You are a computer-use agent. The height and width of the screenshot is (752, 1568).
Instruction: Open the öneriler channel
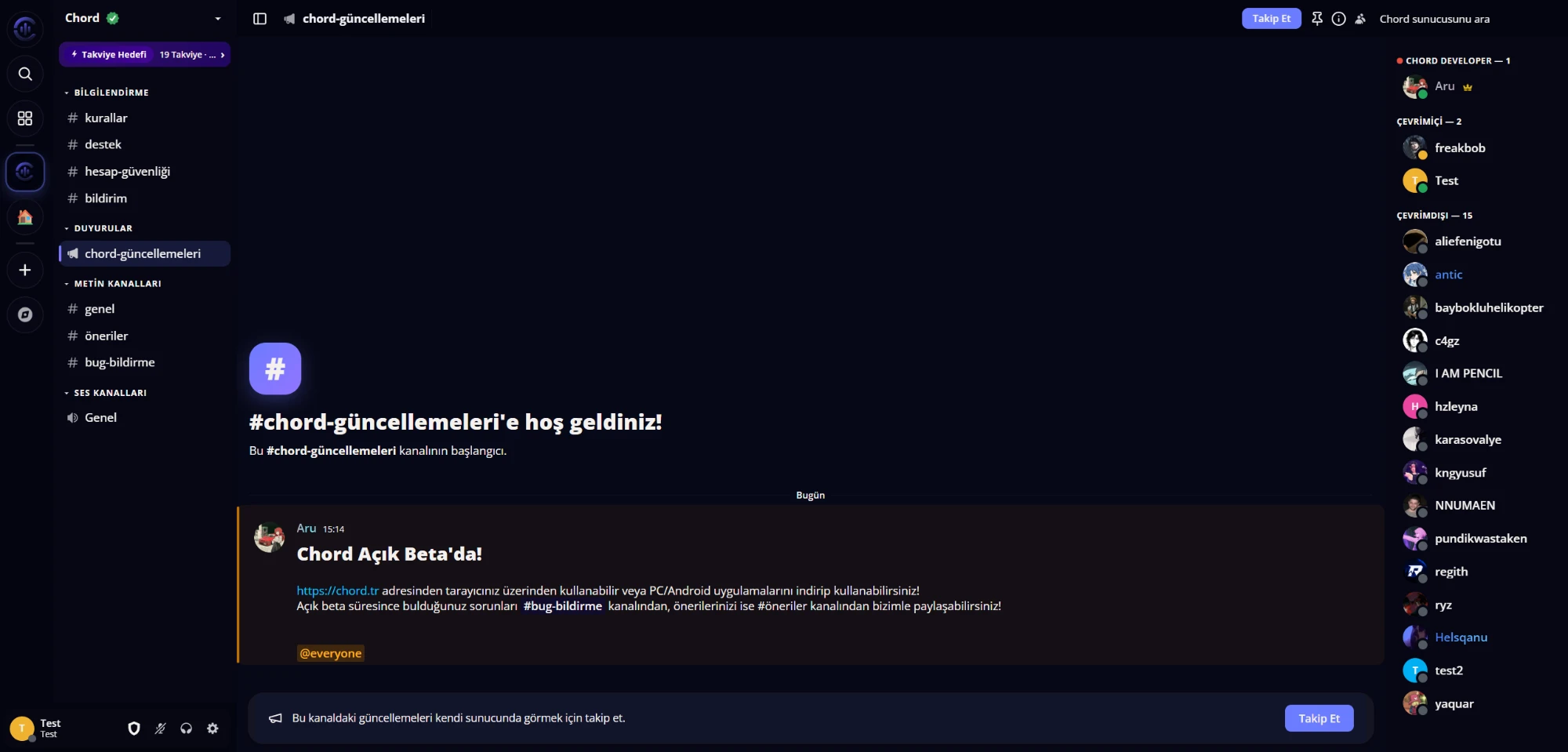click(145, 336)
